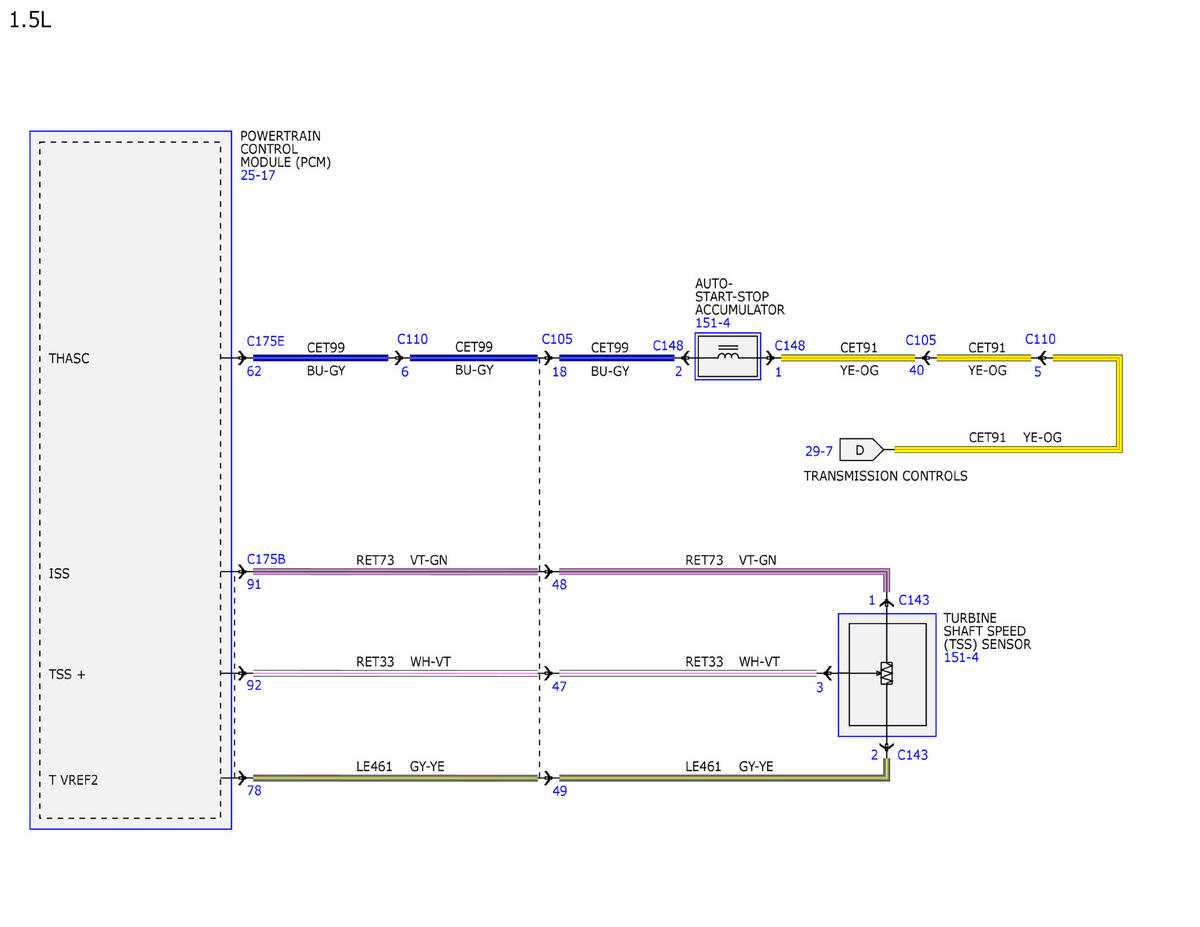Screen dimensions: 1200x927
Task: Select the C175B connector label
Action: click(266, 559)
